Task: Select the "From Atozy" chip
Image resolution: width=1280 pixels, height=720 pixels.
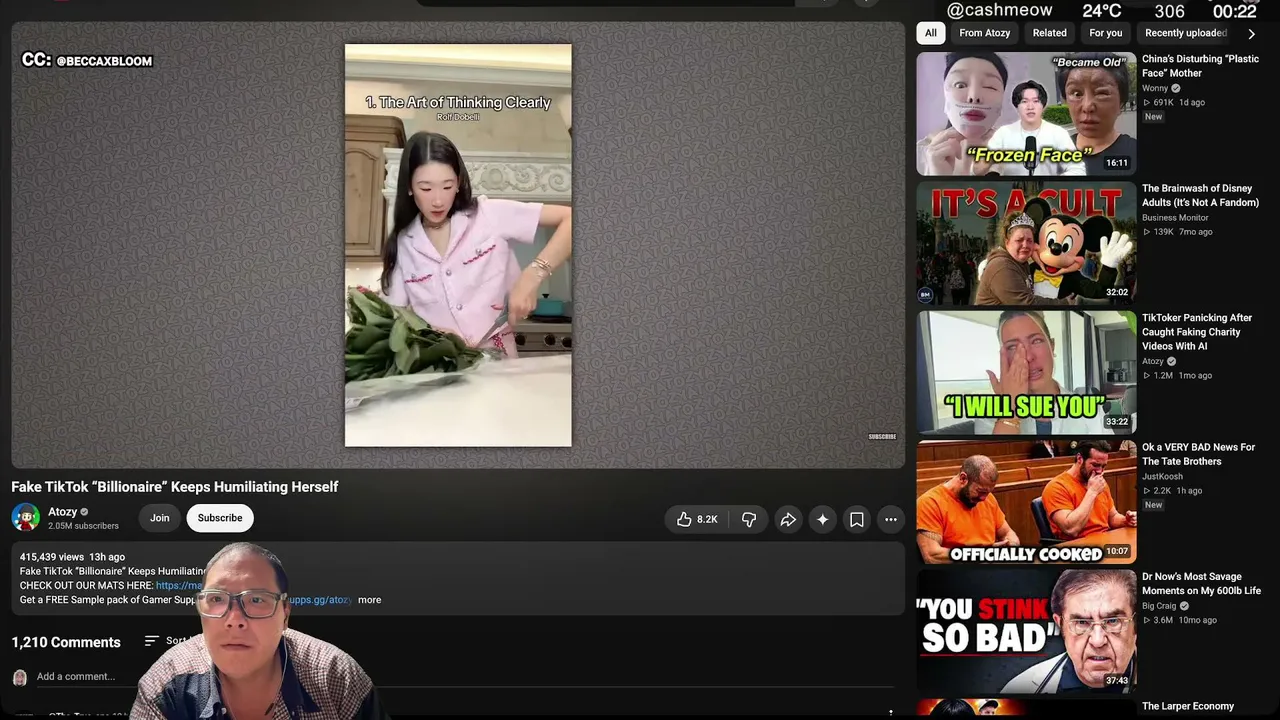Action: click(985, 33)
